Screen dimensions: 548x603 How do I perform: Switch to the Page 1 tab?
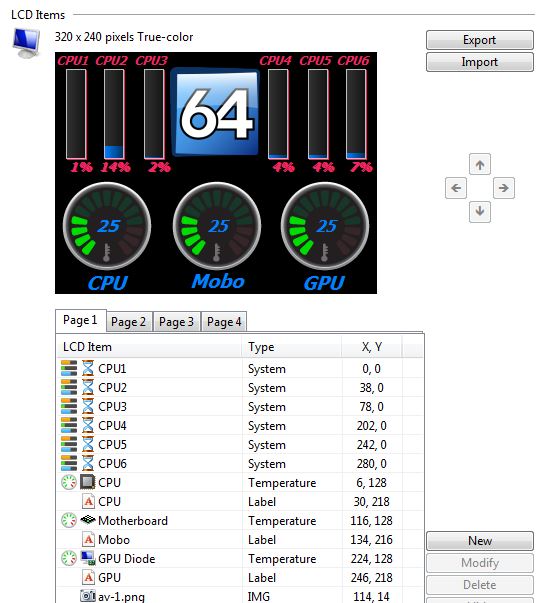pos(80,320)
